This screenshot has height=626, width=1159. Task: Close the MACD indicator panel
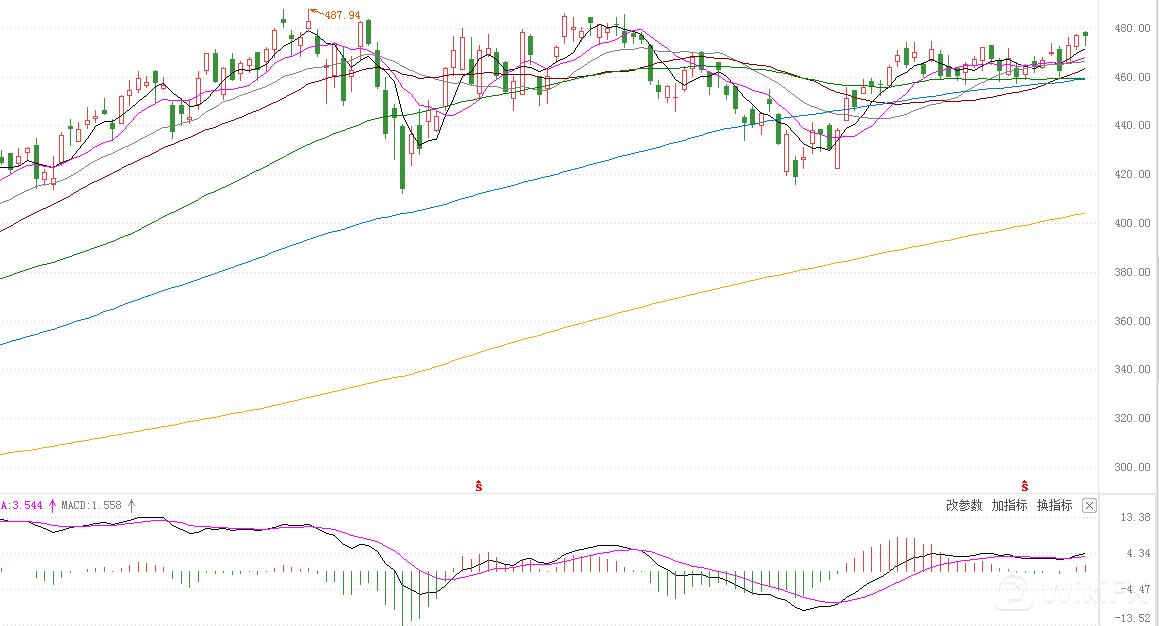[1090, 506]
